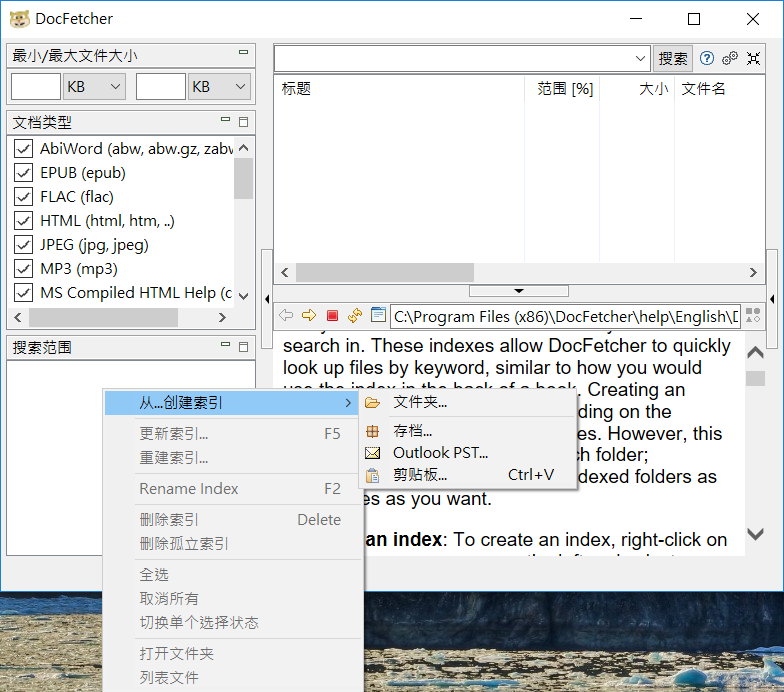Expand the maximum size KB dropdown

[219, 87]
